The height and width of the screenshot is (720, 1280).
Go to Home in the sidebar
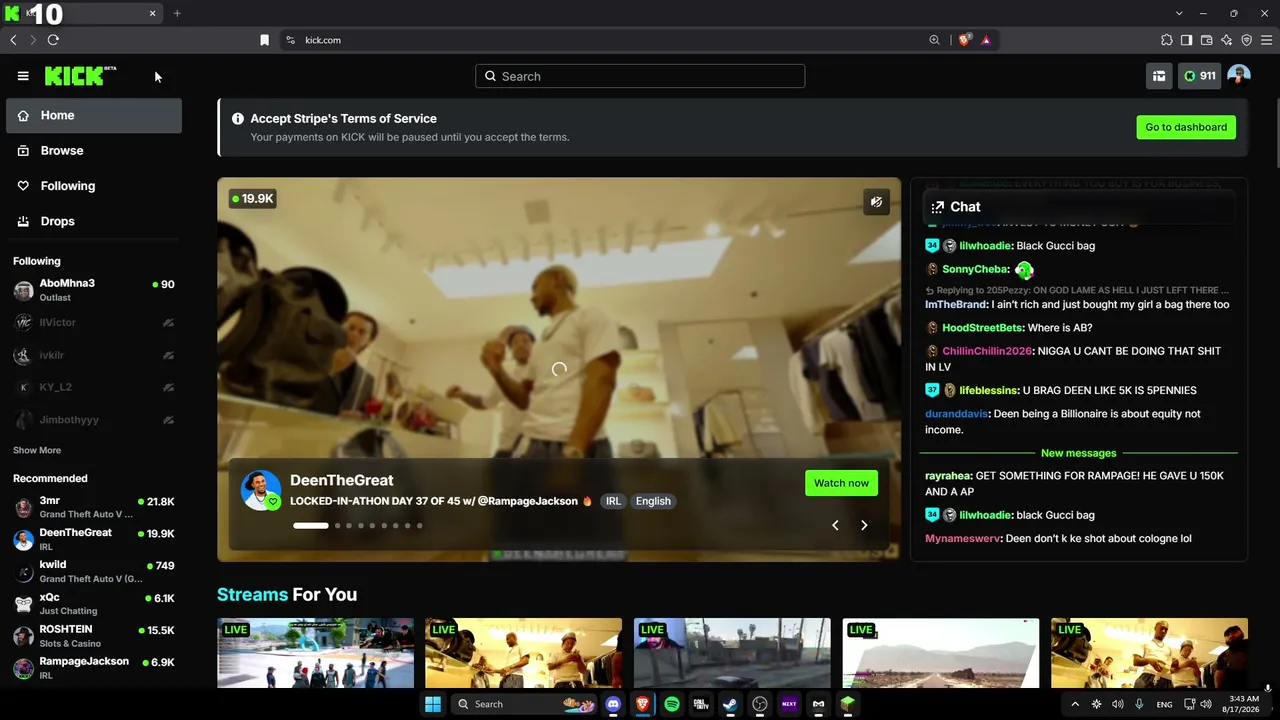pyautogui.click(x=94, y=115)
